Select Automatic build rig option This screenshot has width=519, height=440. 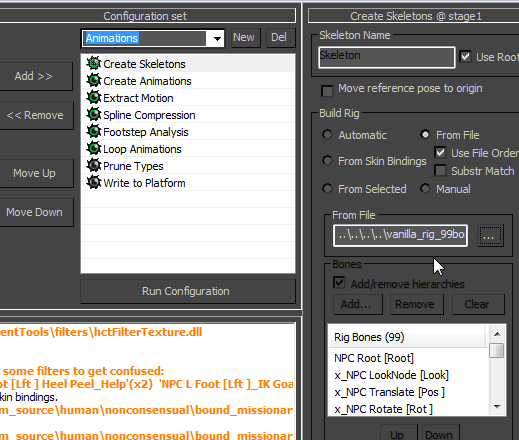coord(327,134)
